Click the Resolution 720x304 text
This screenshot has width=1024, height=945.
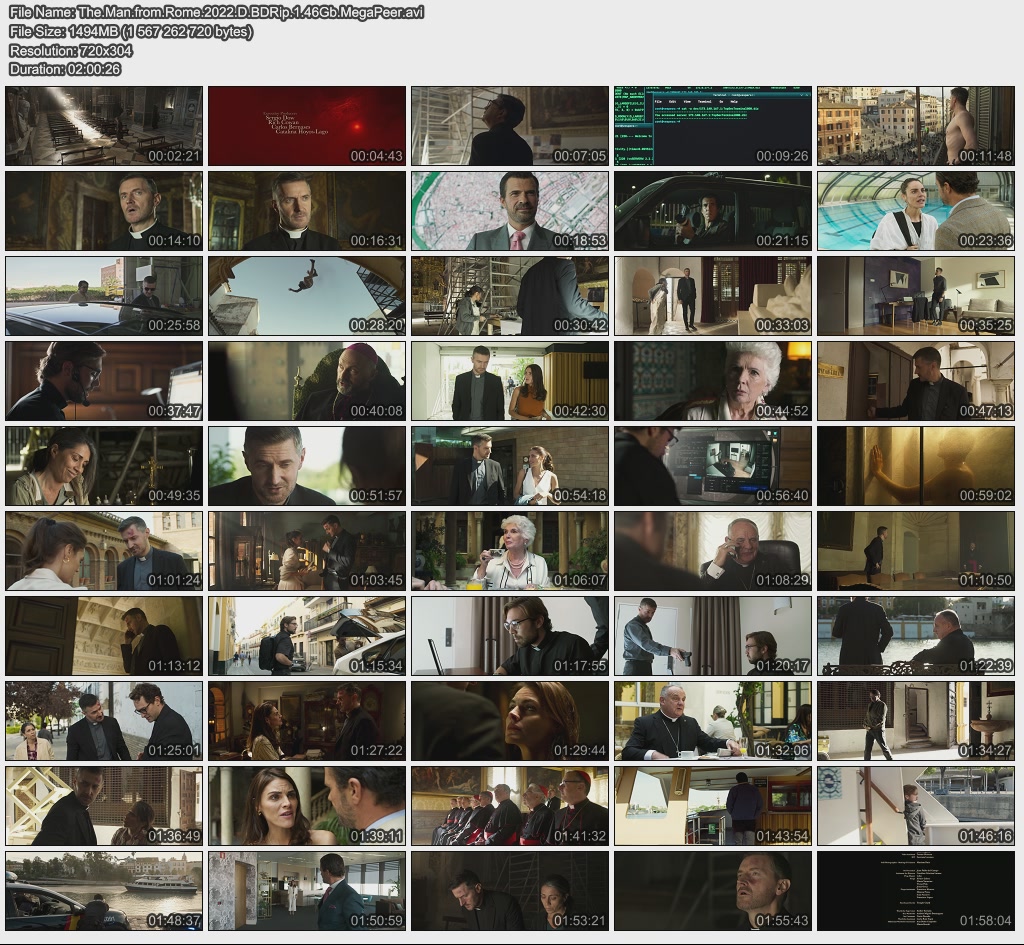(x=71, y=50)
